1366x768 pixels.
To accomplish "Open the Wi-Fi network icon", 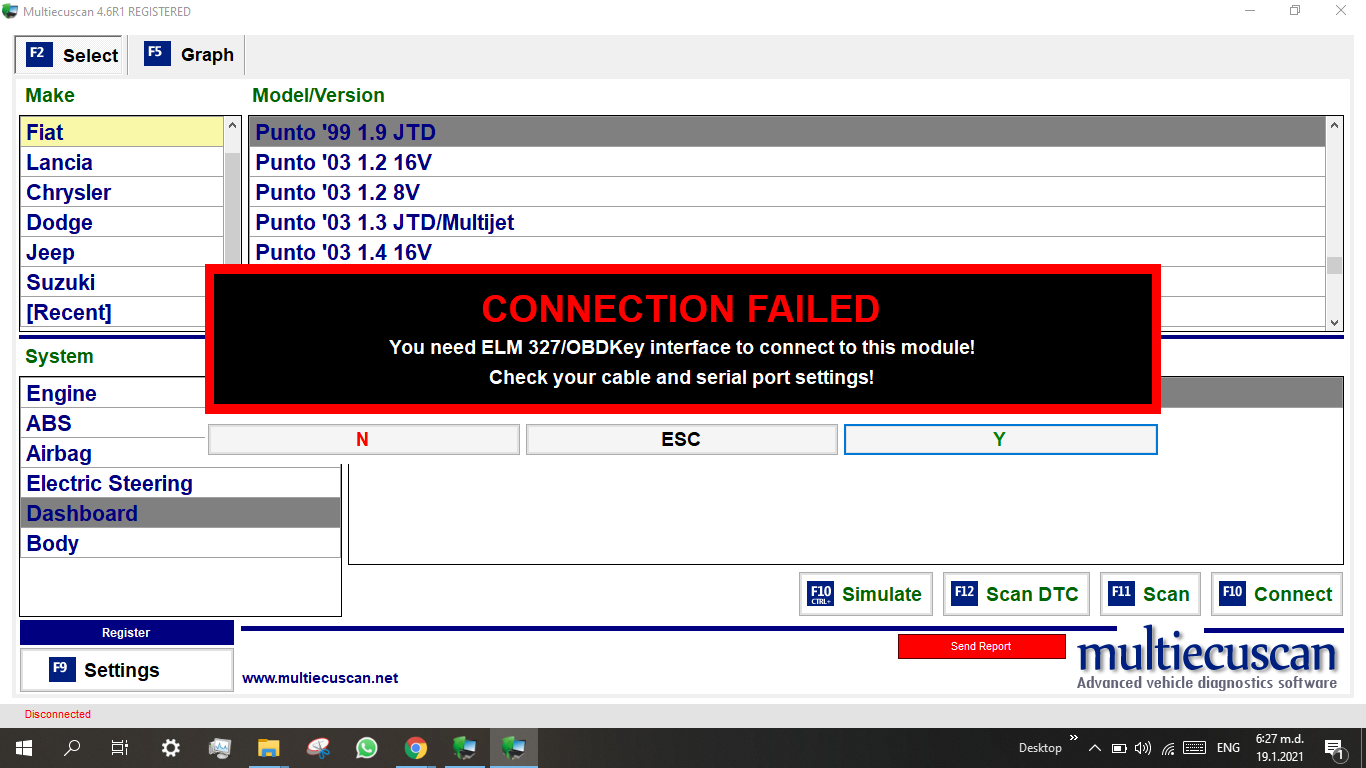I will coord(1167,748).
